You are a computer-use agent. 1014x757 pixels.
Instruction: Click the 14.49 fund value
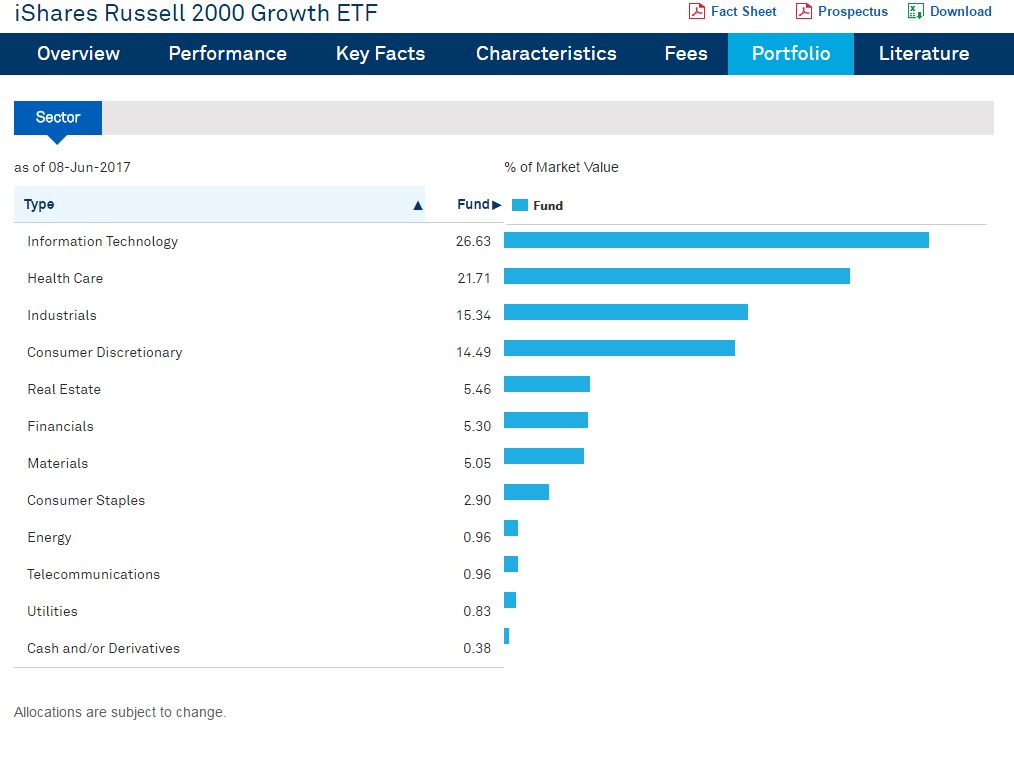[473, 352]
